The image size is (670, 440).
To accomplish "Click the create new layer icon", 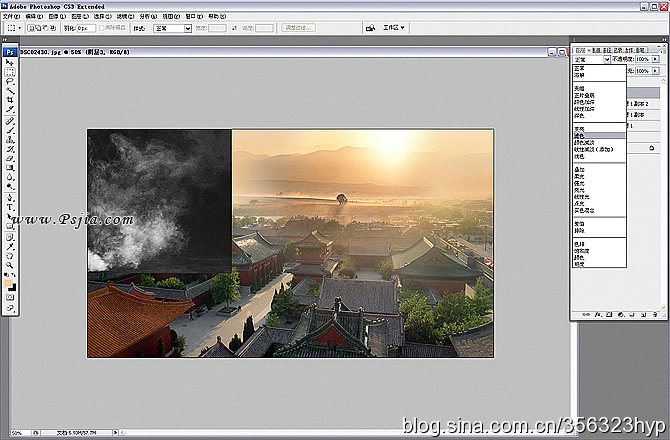I will point(643,315).
